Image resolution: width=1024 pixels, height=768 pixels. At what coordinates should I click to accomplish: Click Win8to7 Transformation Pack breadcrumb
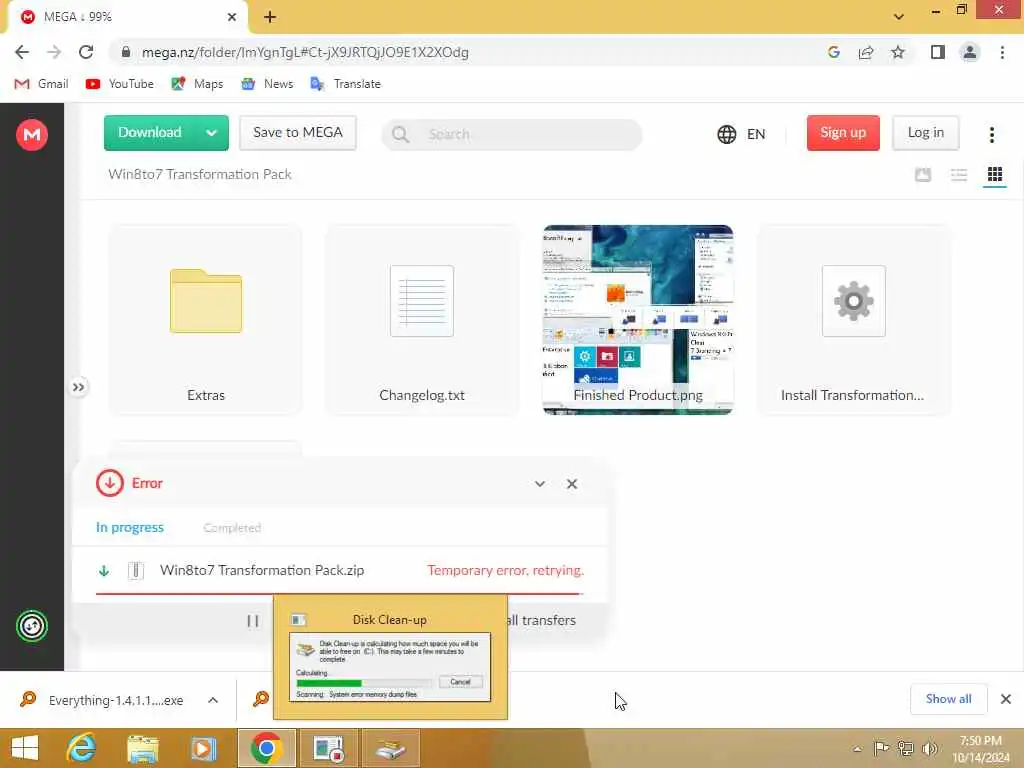pos(200,174)
